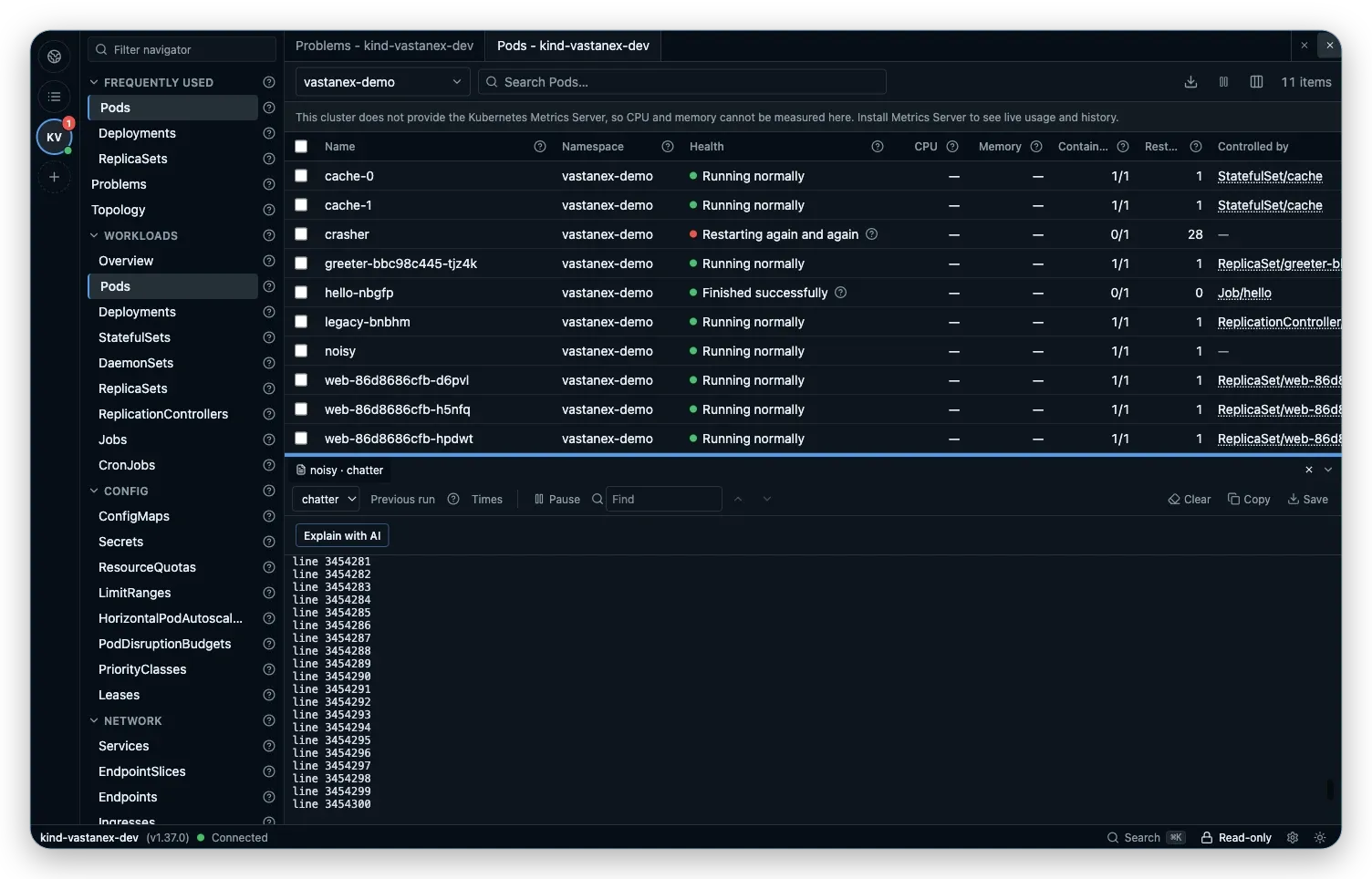Jump to next find match arrow
The height and width of the screenshot is (879, 1372).
767,500
